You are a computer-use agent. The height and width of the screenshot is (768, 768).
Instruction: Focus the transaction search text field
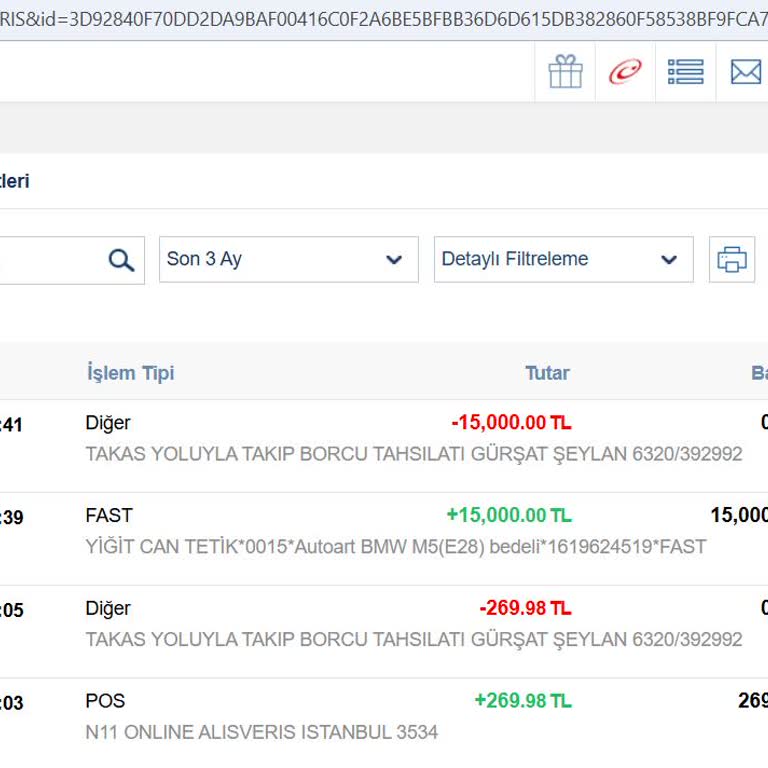coord(50,260)
